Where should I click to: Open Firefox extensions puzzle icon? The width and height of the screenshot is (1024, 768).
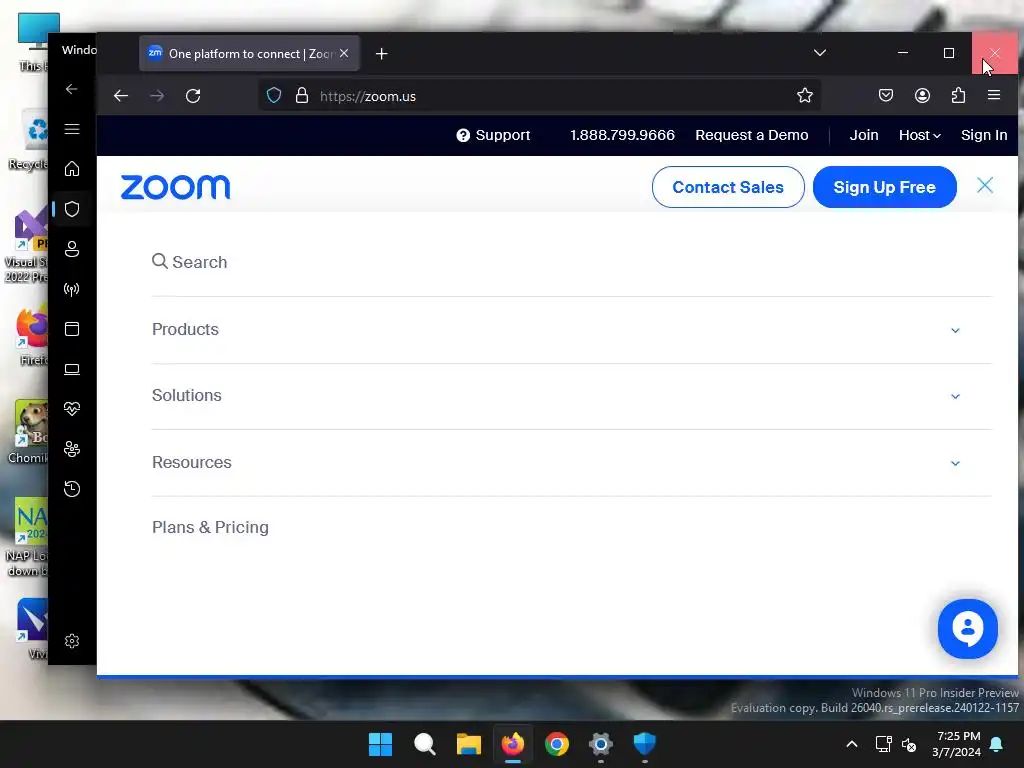coord(958,95)
